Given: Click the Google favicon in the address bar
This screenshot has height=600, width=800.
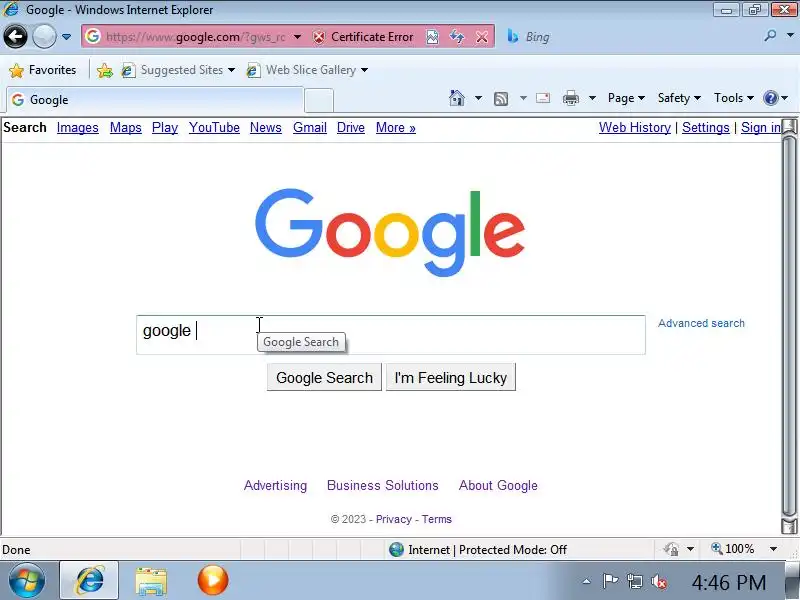Looking at the screenshot, I should coord(92,36).
